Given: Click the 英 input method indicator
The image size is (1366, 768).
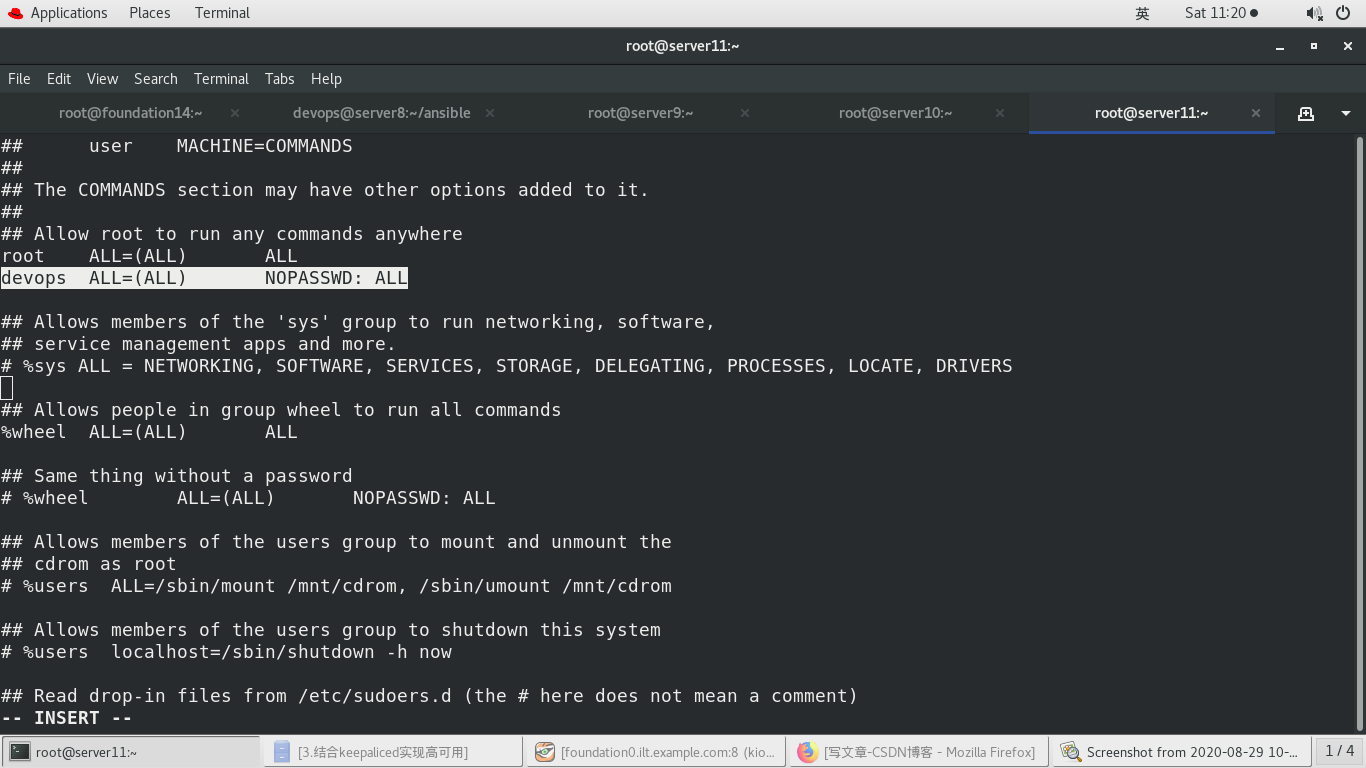Looking at the screenshot, I should point(1141,13).
